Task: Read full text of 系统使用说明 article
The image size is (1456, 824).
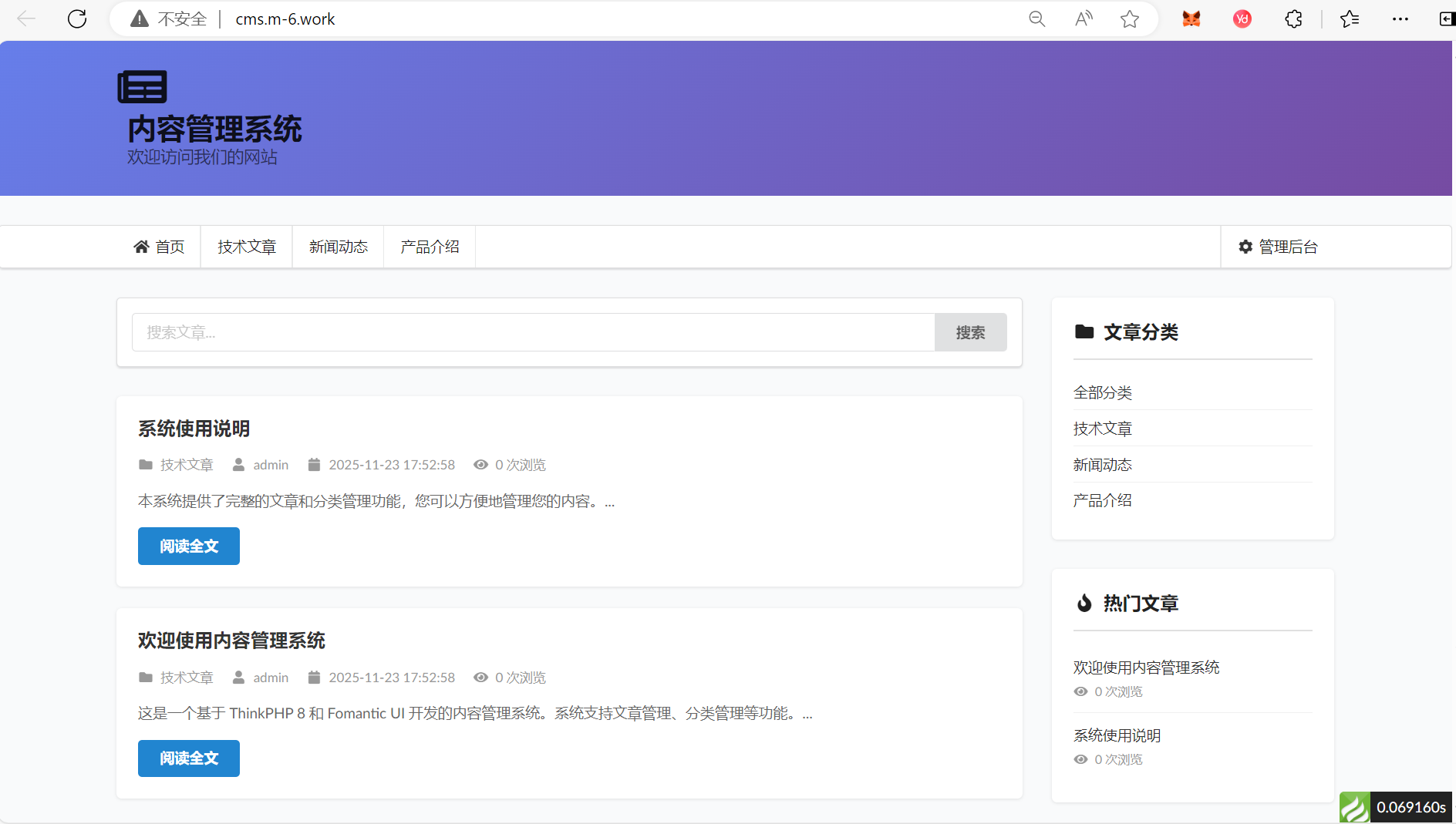Action: 189,546
